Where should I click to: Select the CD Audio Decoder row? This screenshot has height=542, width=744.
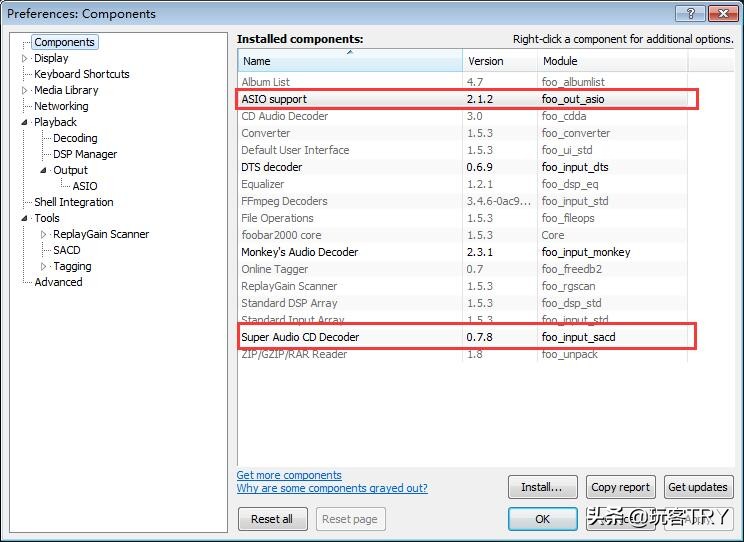coord(463,116)
